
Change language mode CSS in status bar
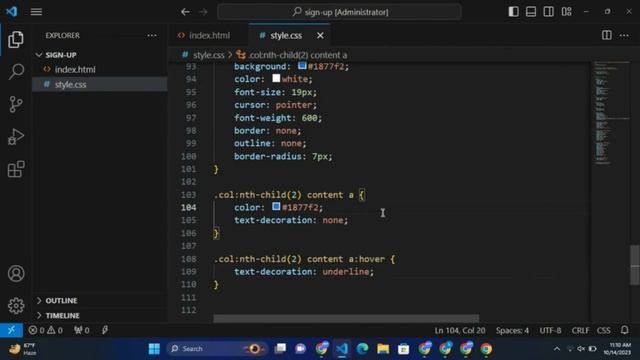(604, 330)
